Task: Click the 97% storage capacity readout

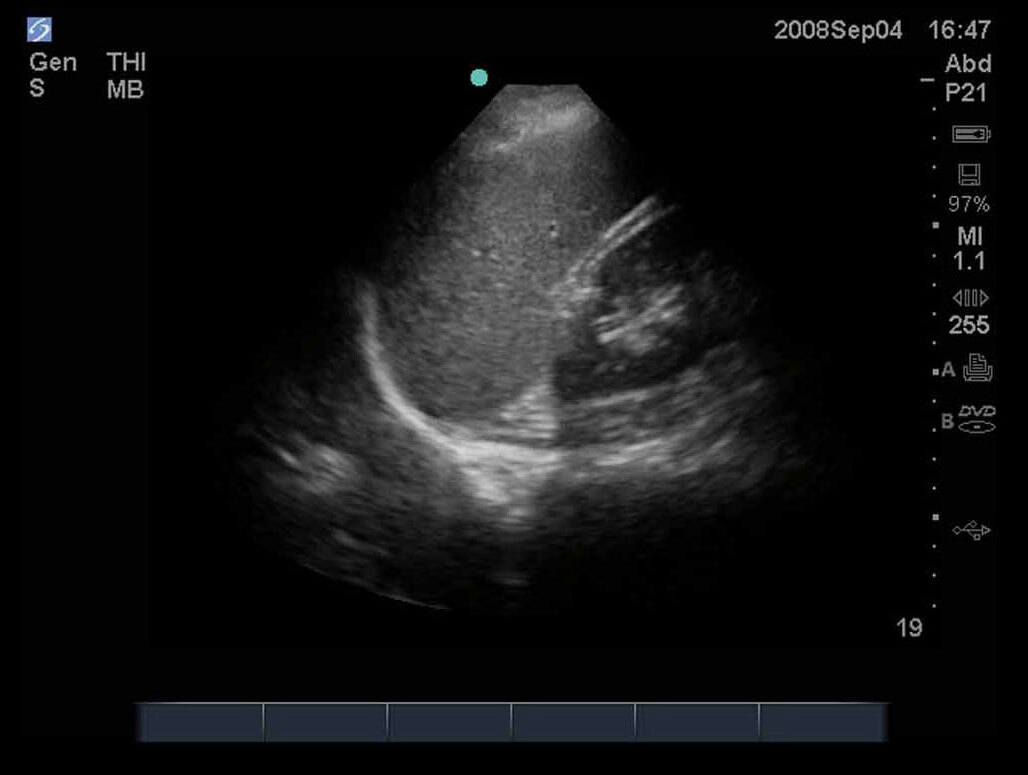Action: point(968,205)
